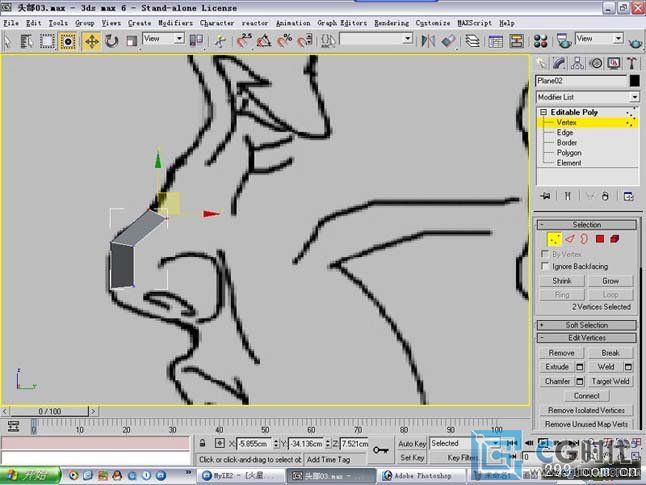Click the Connect button
646x485 pixels.
tap(587, 396)
